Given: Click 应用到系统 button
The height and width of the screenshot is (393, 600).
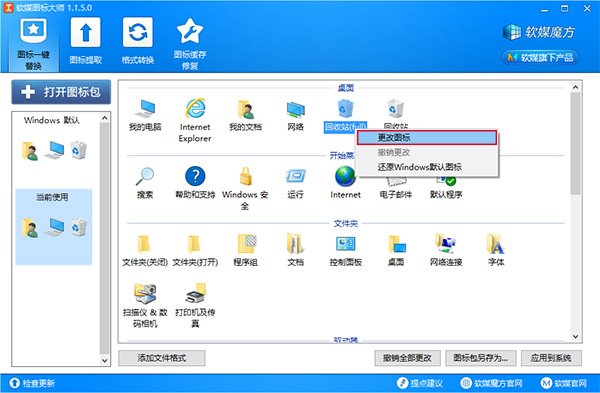Looking at the screenshot, I should 551,358.
